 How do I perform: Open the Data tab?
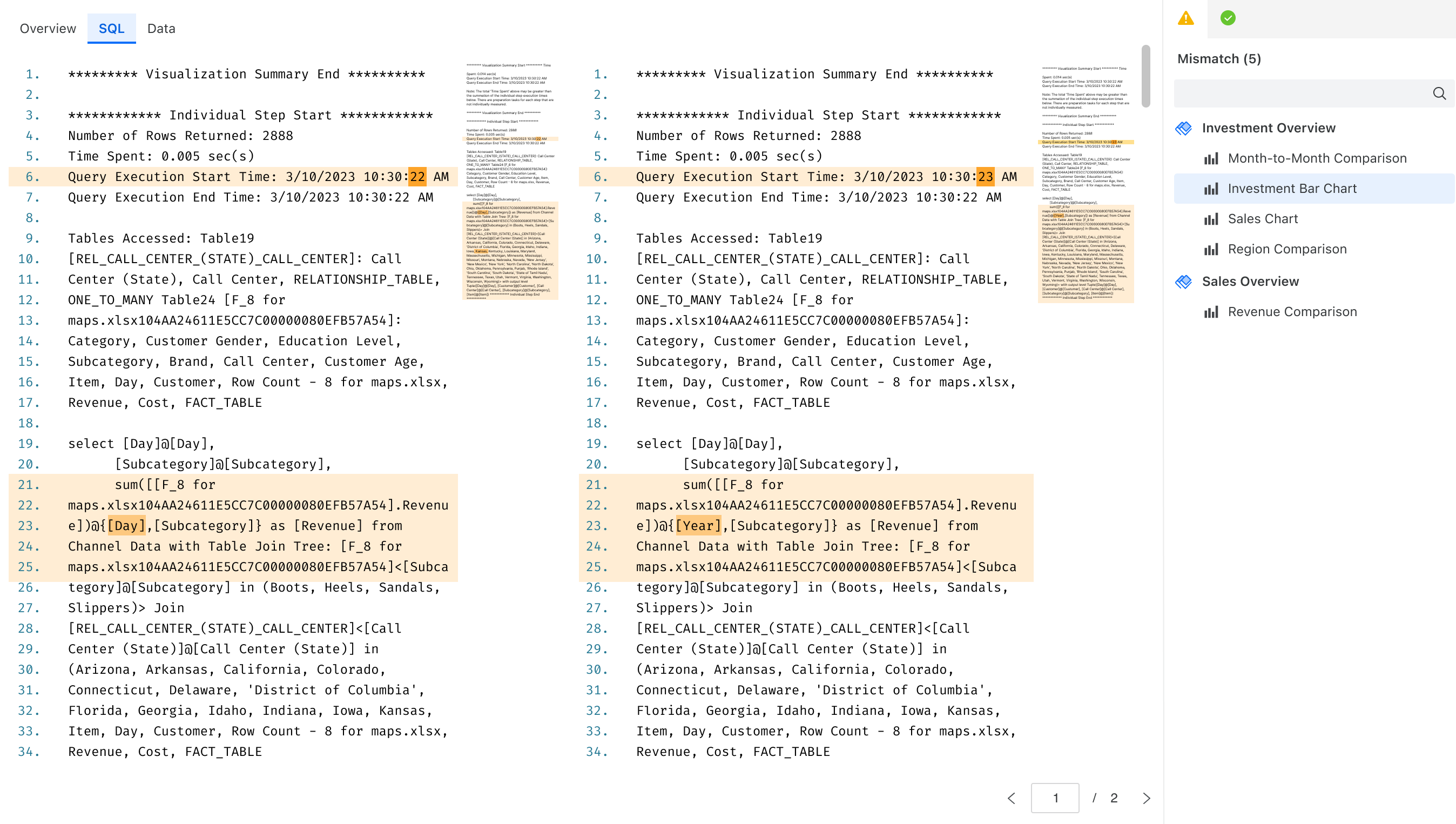tap(161, 29)
